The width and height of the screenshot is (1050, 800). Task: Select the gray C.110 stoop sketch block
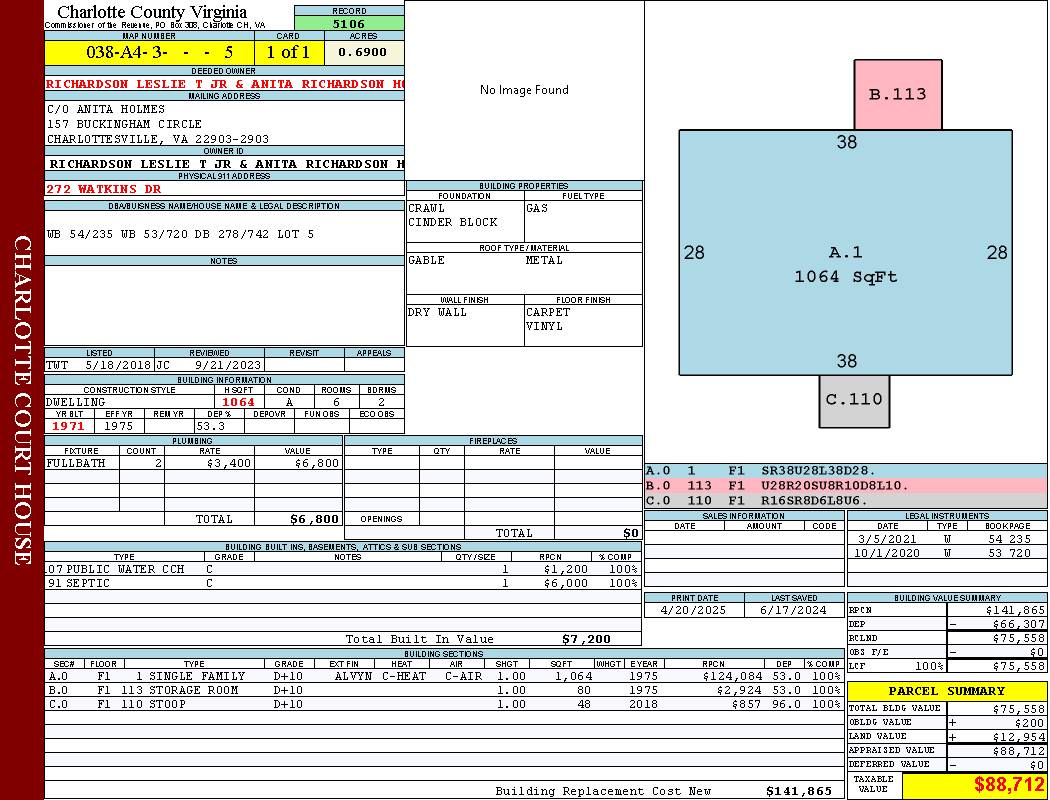(853, 400)
